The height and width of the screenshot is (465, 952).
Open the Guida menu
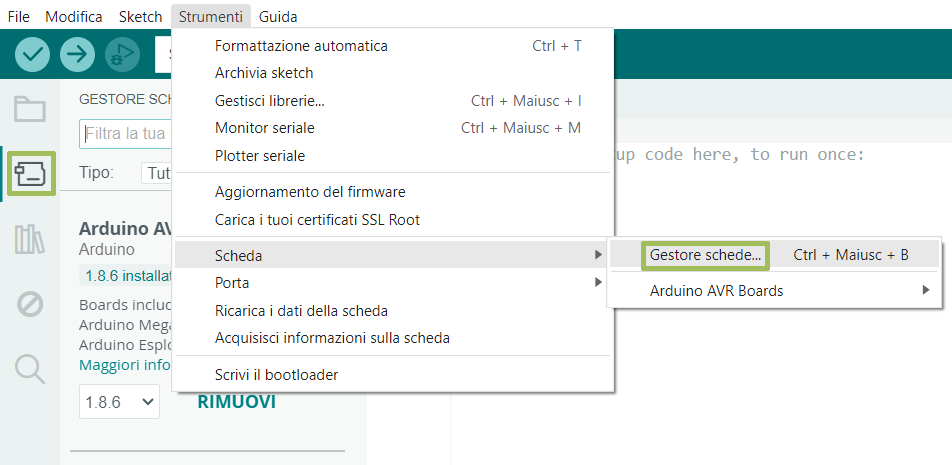pos(278,16)
